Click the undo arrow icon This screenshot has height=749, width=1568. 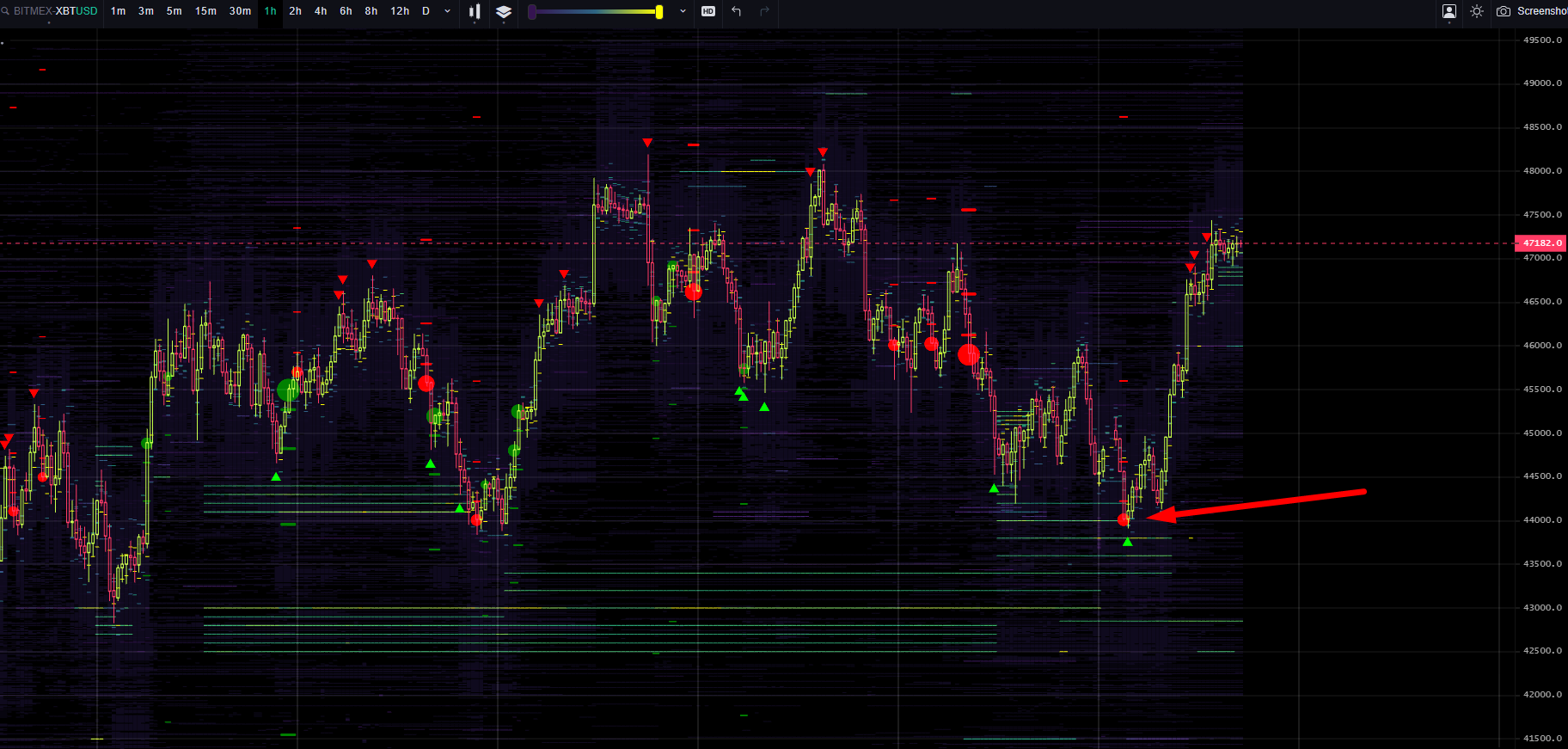(x=737, y=11)
